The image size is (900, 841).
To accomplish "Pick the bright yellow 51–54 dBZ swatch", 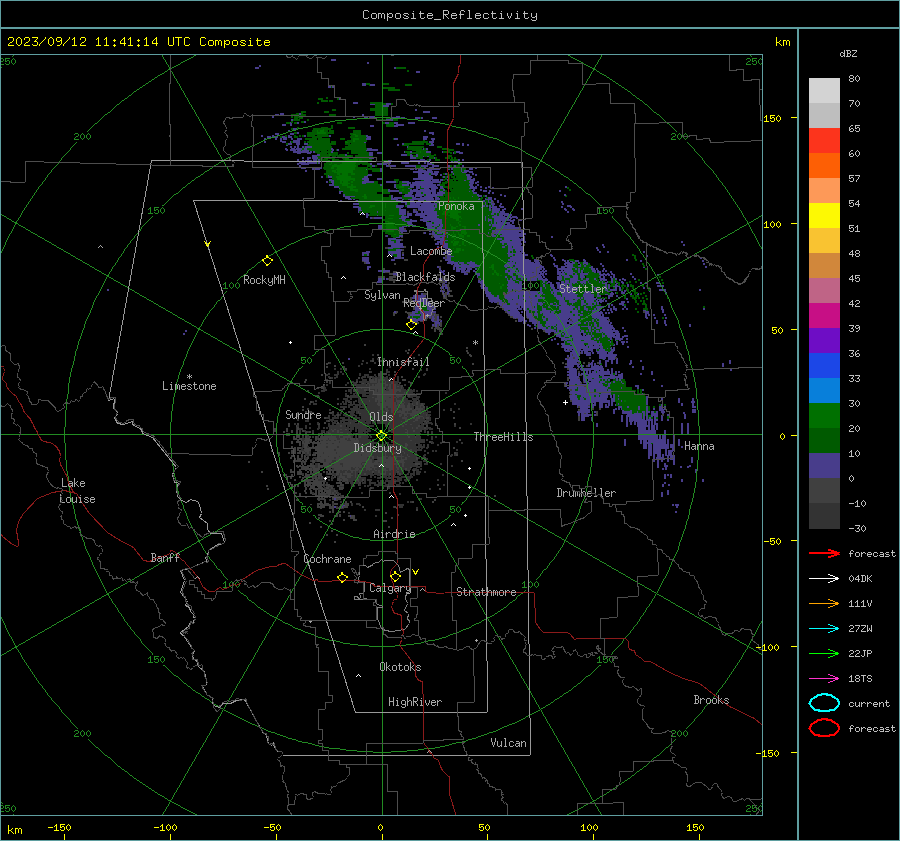I will click(x=824, y=216).
